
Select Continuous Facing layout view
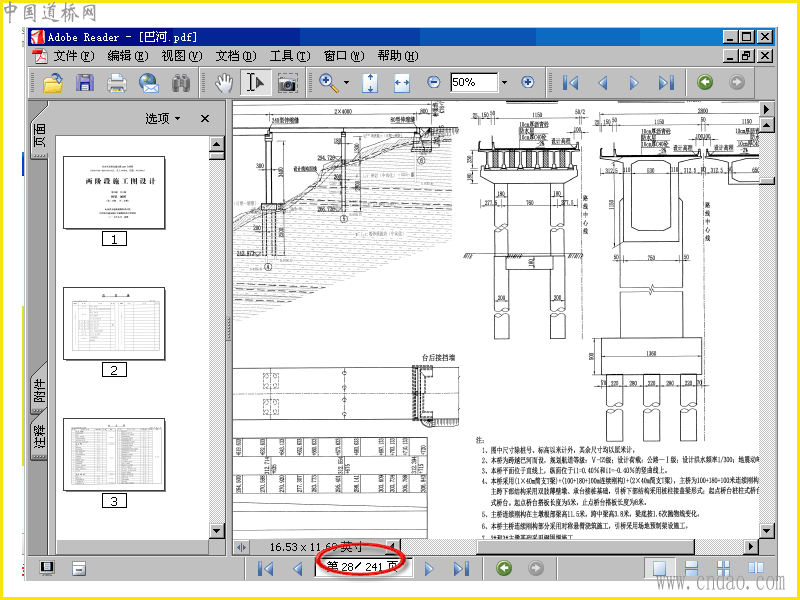click(x=723, y=568)
